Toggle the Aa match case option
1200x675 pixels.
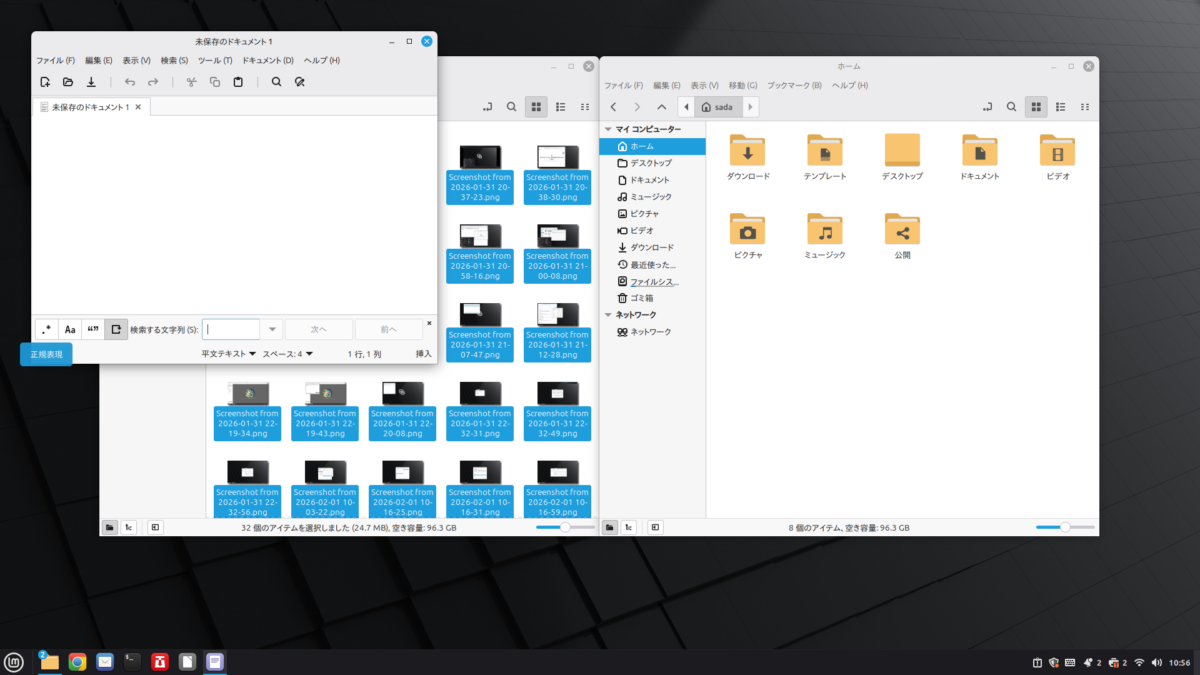[69, 329]
